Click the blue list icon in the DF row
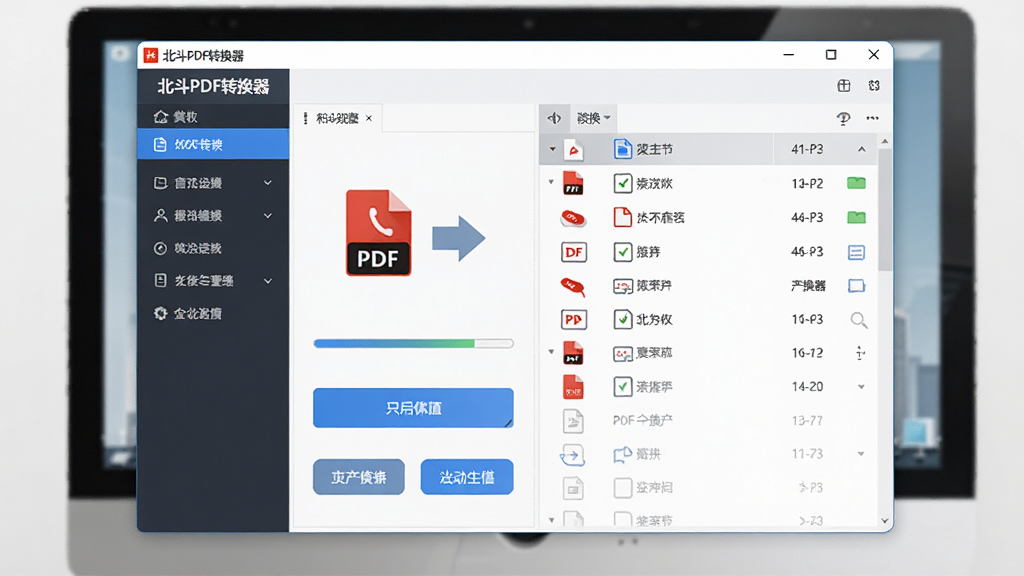The width and height of the screenshot is (1024, 576). pyautogui.click(x=856, y=252)
